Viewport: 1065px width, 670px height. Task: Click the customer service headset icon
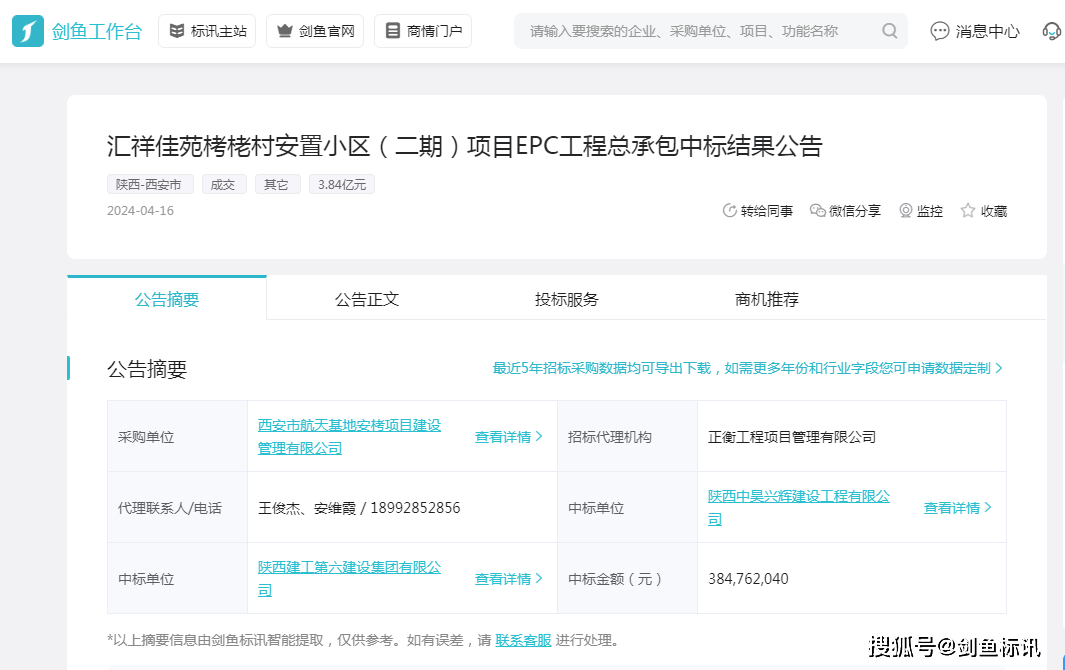click(1052, 31)
